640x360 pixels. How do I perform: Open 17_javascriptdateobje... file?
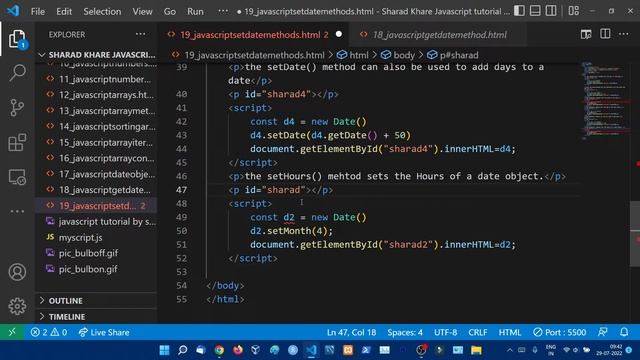click(x=96, y=174)
